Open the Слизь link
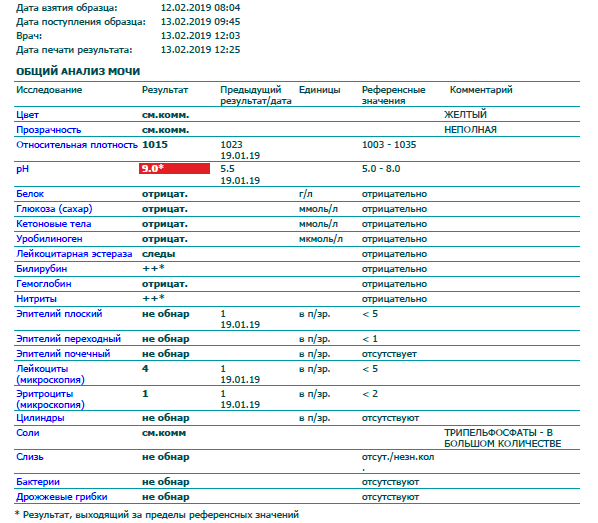This screenshot has height=523, width=598. click(30, 457)
